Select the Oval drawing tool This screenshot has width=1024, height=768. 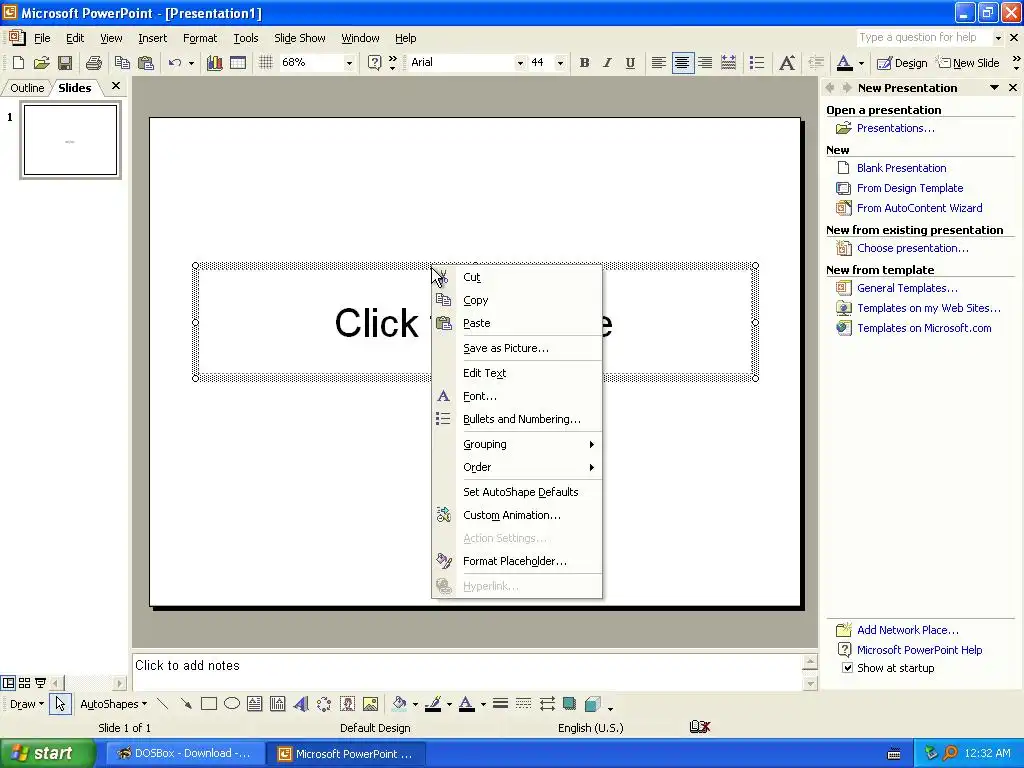[232, 704]
